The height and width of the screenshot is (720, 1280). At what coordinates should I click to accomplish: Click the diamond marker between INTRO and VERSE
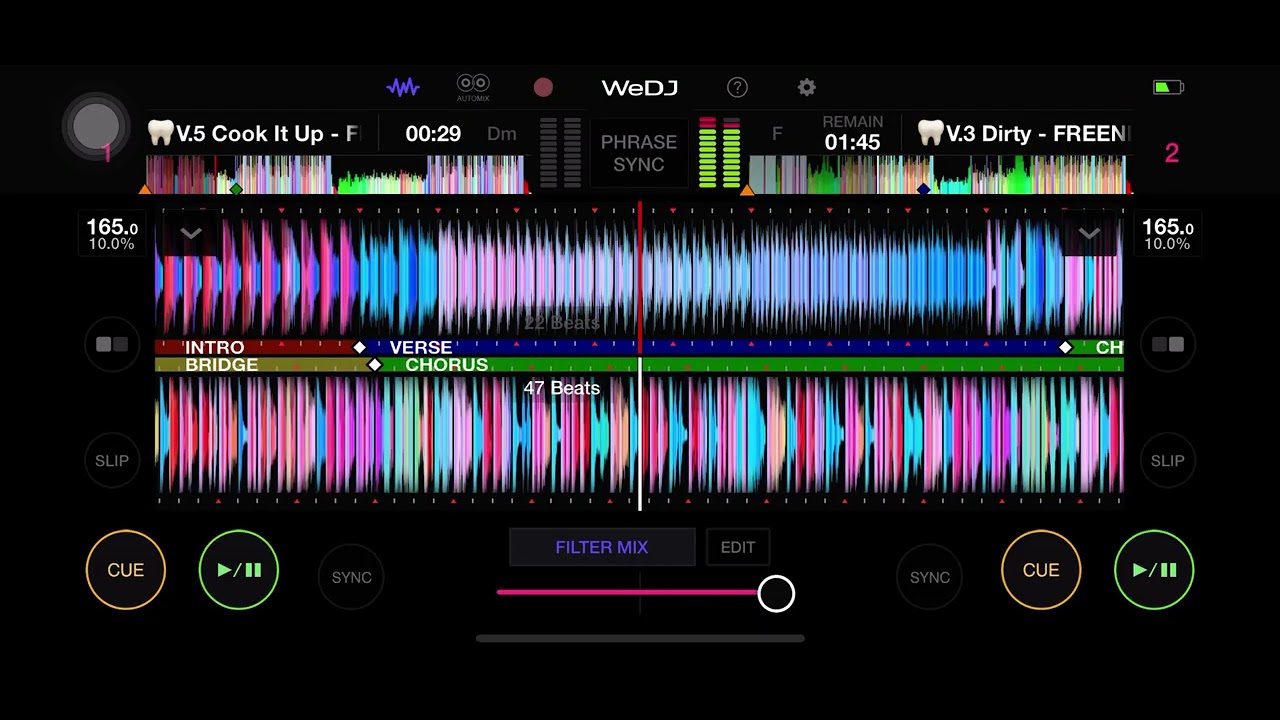[360, 347]
